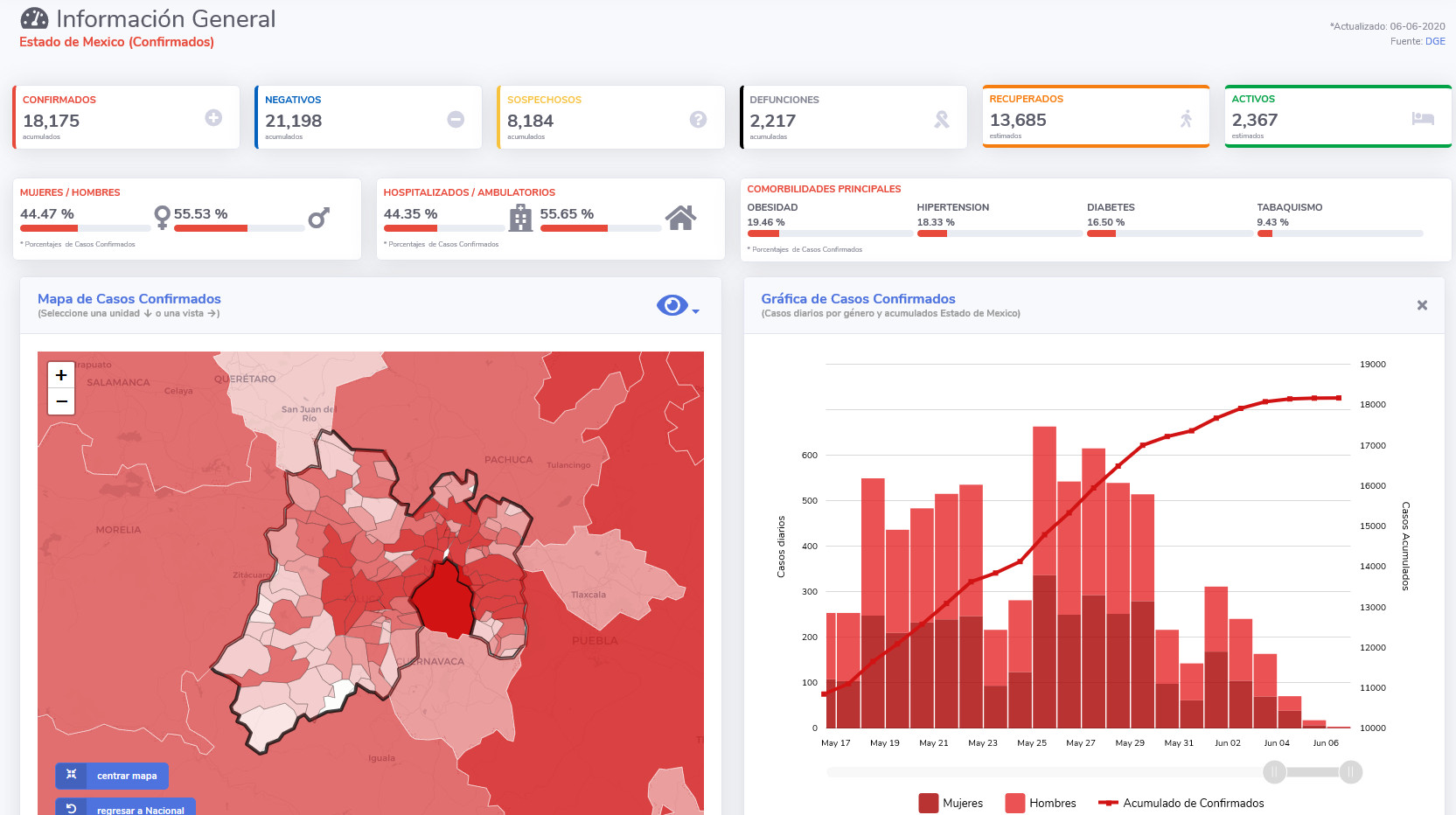Click the ribbon icon in the Defunciones card

coord(941,119)
